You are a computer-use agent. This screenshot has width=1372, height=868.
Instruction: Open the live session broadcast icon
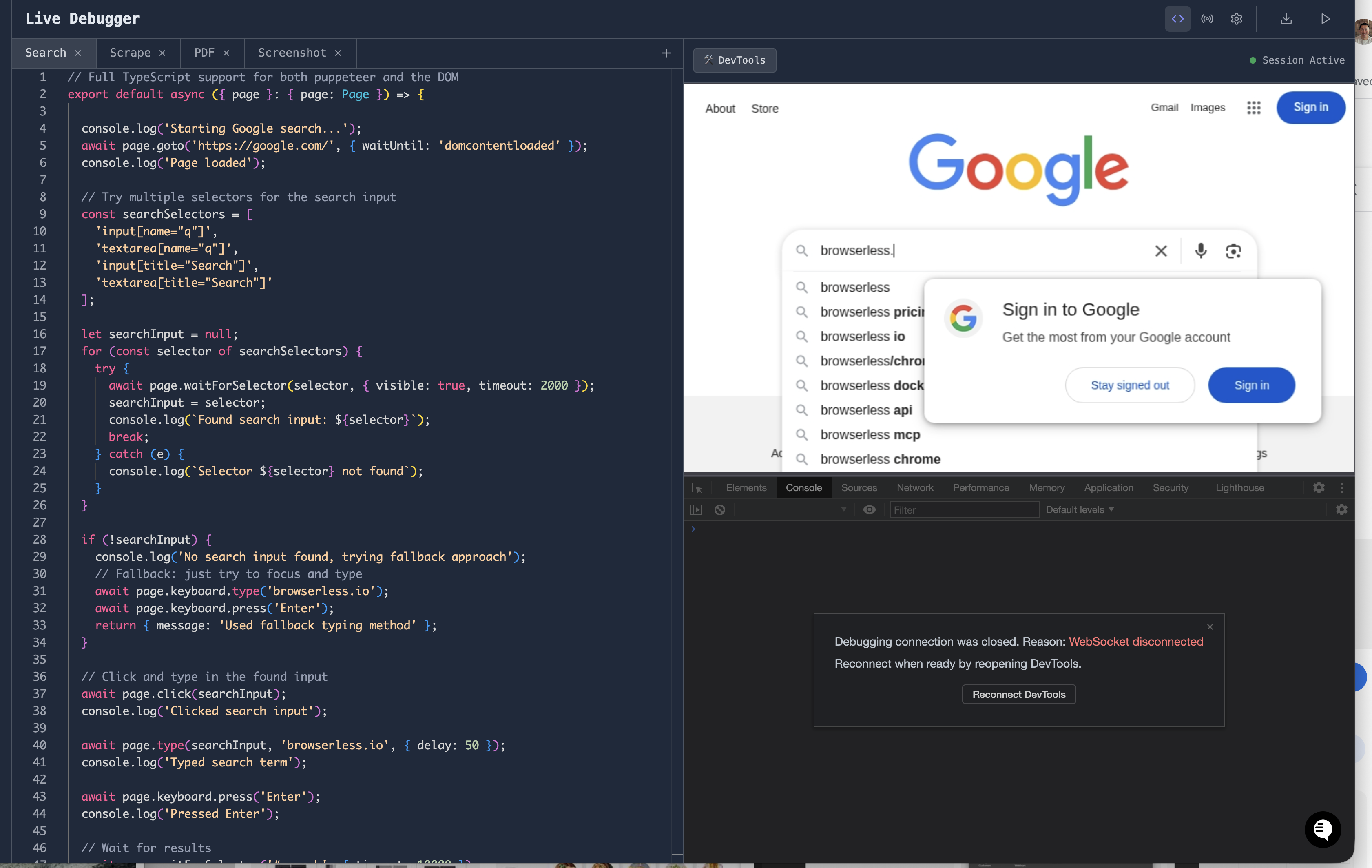pos(1207,19)
